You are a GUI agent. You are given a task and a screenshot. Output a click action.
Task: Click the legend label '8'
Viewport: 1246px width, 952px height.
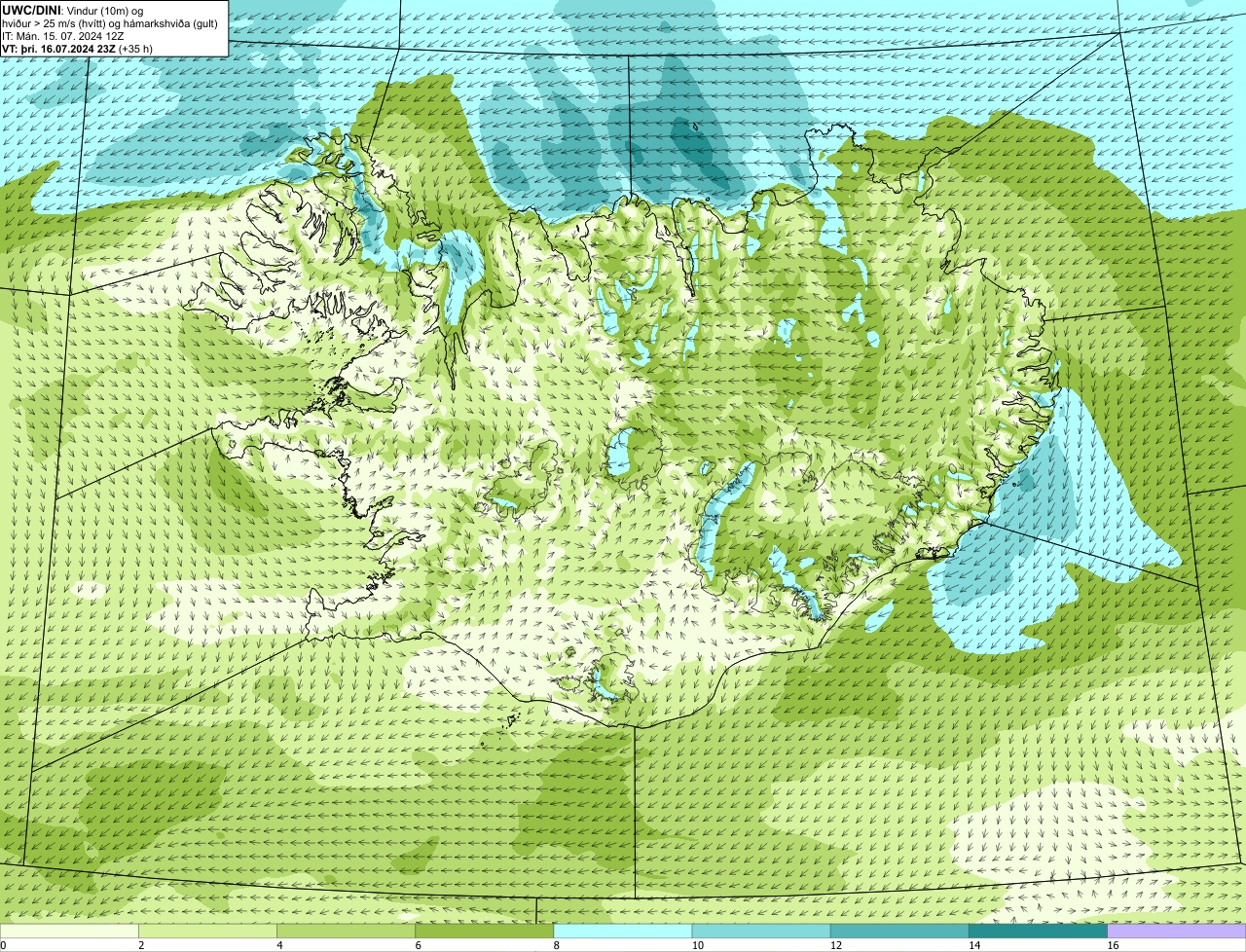pyautogui.click(x=556, y=945)
